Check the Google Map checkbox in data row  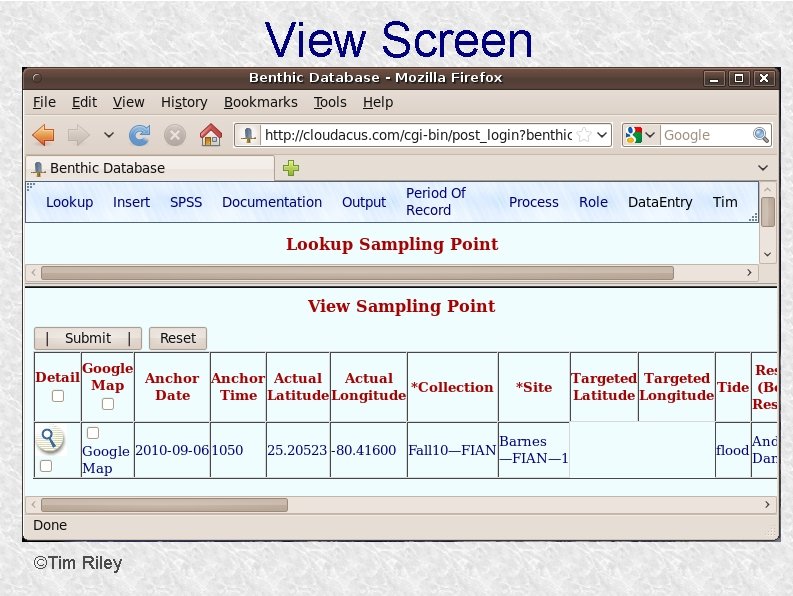[93, 433]
